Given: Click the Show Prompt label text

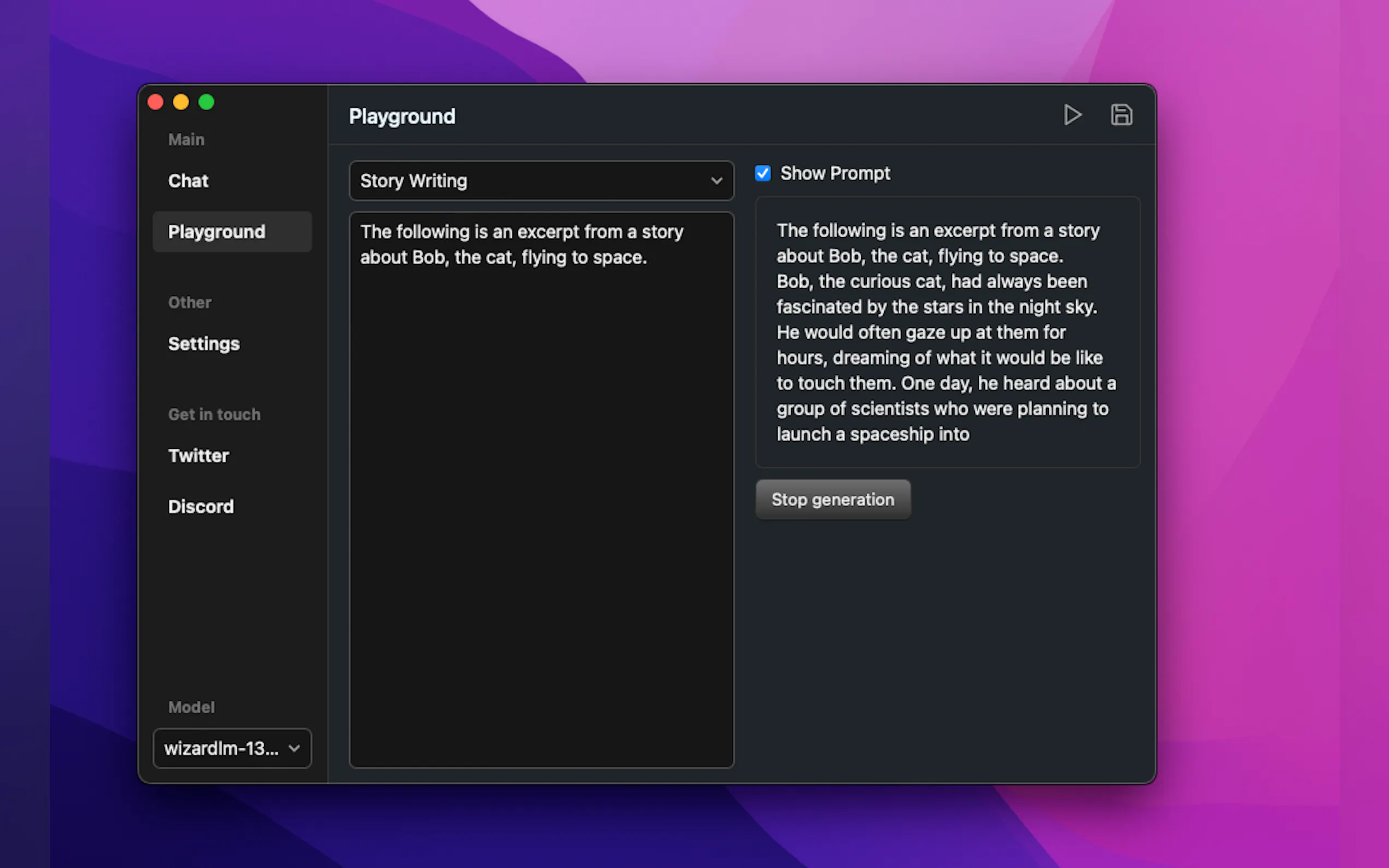Looking at the screenshot, I should tap(835, 173).
